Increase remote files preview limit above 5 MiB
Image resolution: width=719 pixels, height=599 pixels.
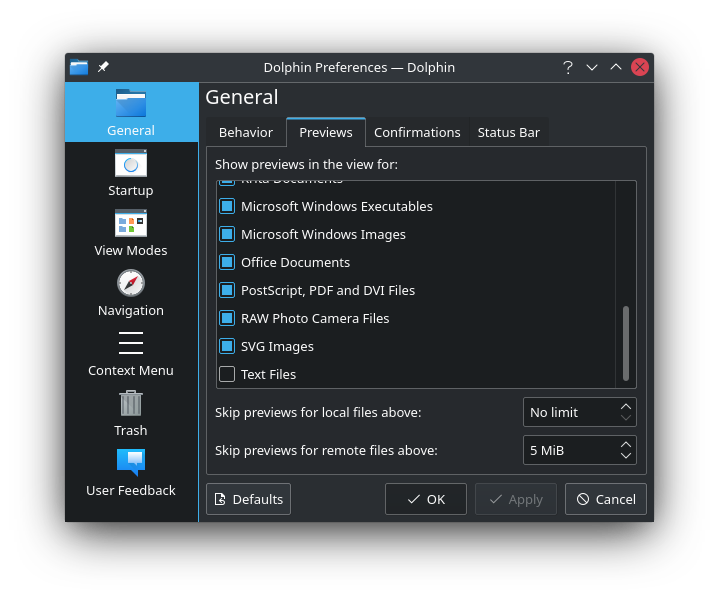click(x=626, y=444)
